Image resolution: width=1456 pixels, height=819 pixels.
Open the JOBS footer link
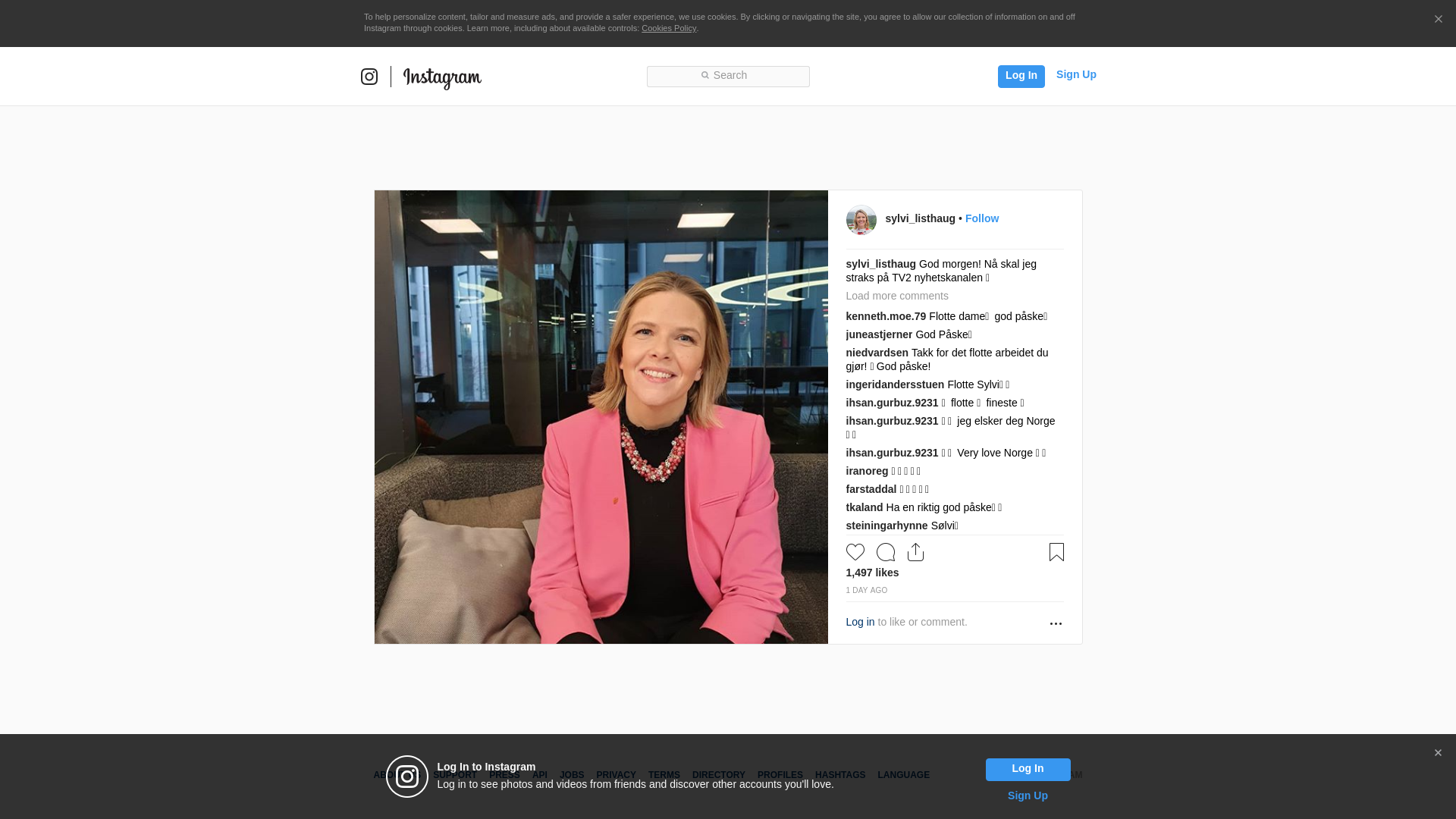pyautogui.click(x=572, y=775)
